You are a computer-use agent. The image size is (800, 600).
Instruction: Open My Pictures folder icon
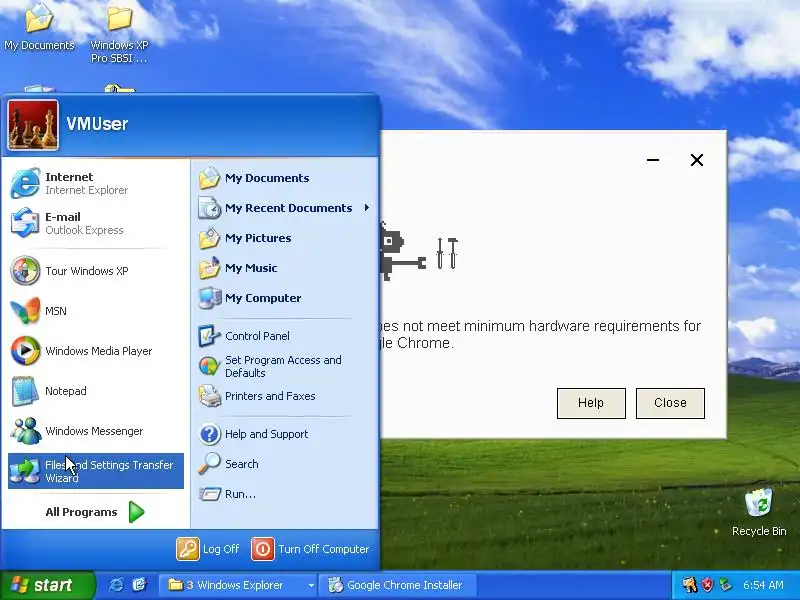pyautogui.click(x=209, y=238)
